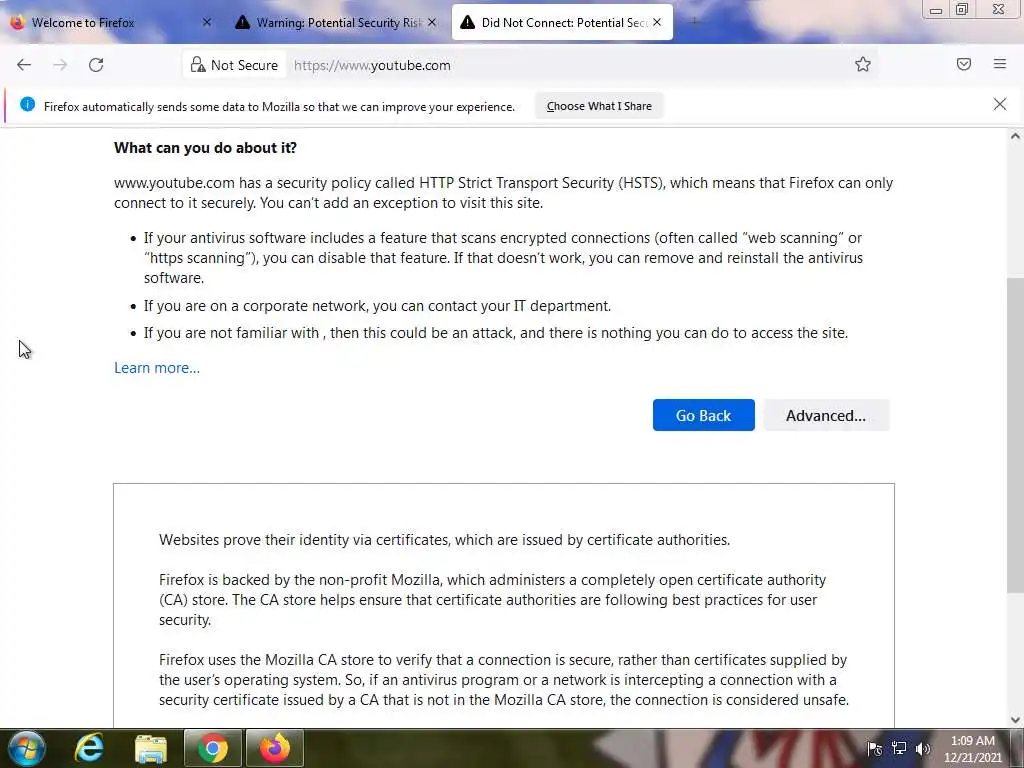Open the volume speaker tray icon
The height and width of the screenshot is (768, 1024).
tap(923, 748)
